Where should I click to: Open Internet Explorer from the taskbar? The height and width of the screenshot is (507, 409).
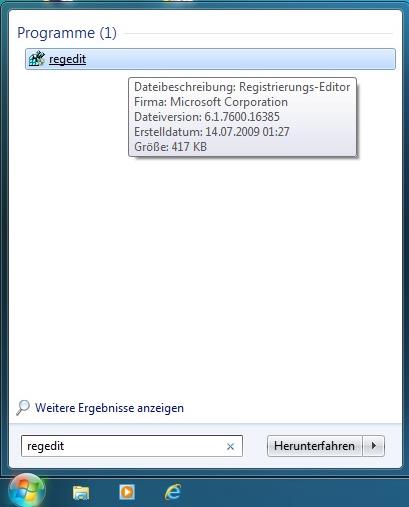173,492
